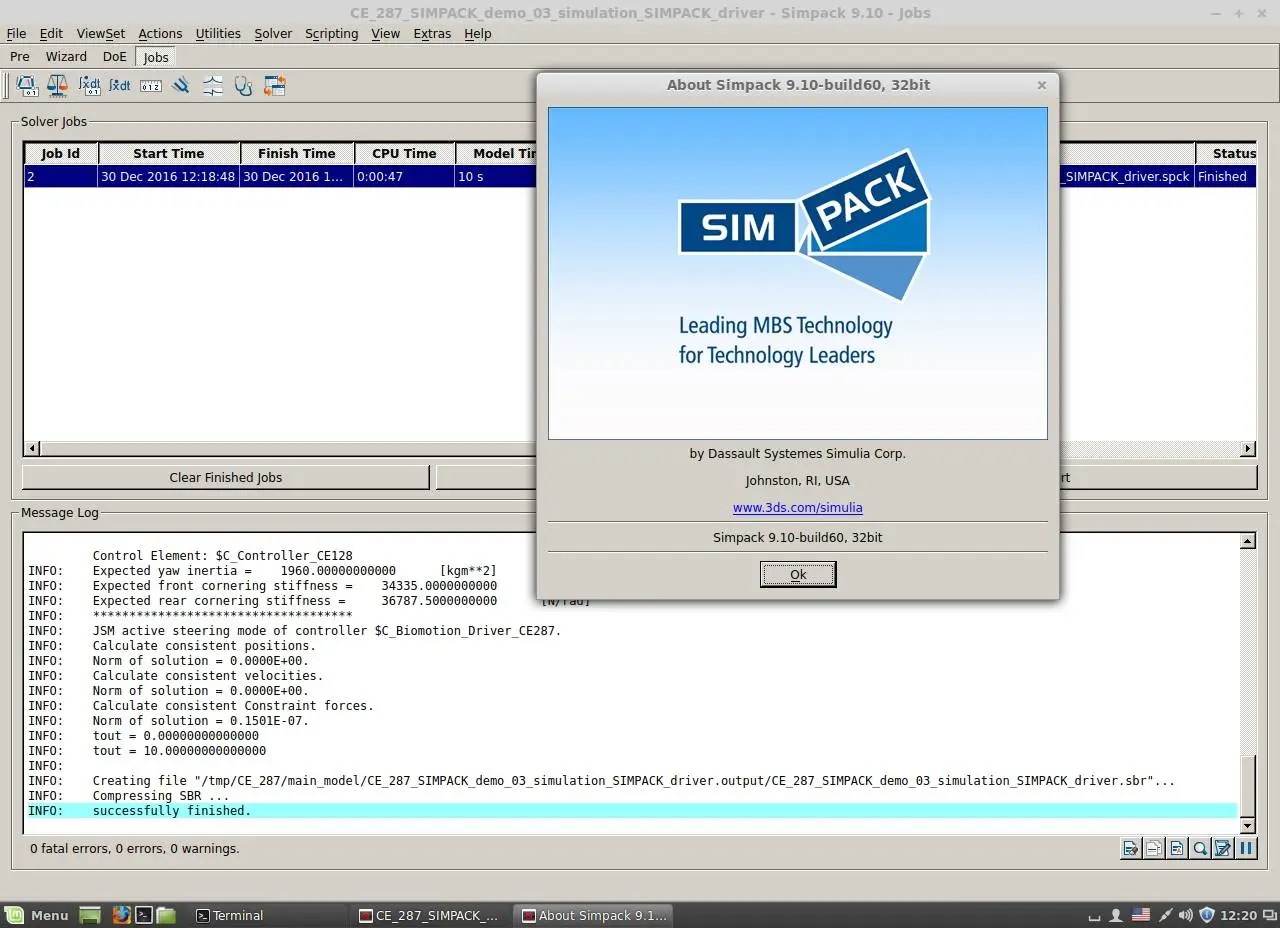
Task: Open the www.3ds.com/simulia link
Action: point(798,507)
